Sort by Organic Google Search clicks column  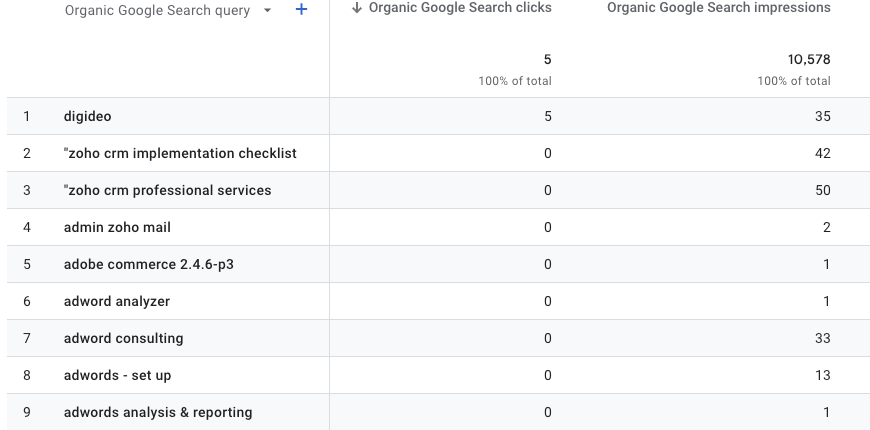[460, 8]
